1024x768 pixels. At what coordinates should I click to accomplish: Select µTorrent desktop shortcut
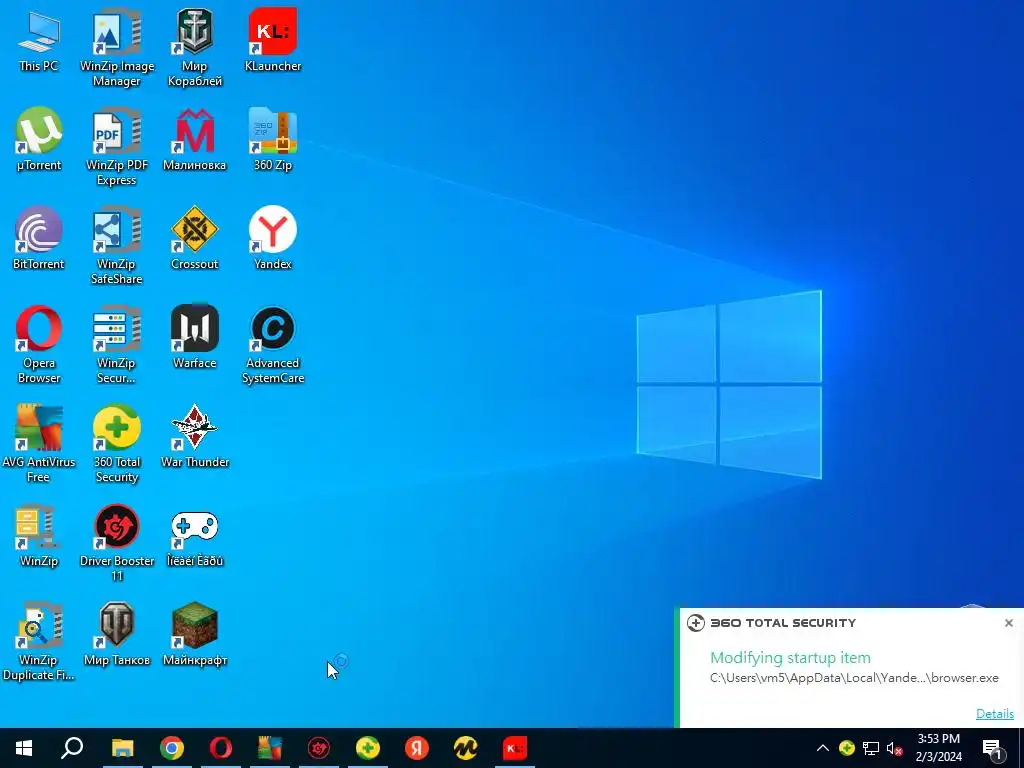[39, 140]
